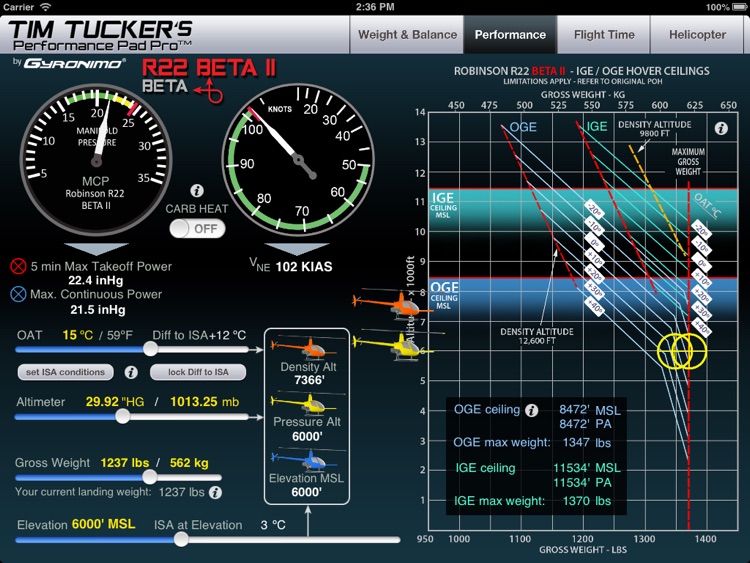Image resolution: width=750 pixels, height=563 pixels.
Task: Tap the gross weight value 562 kg
Action: coord(189,463)
